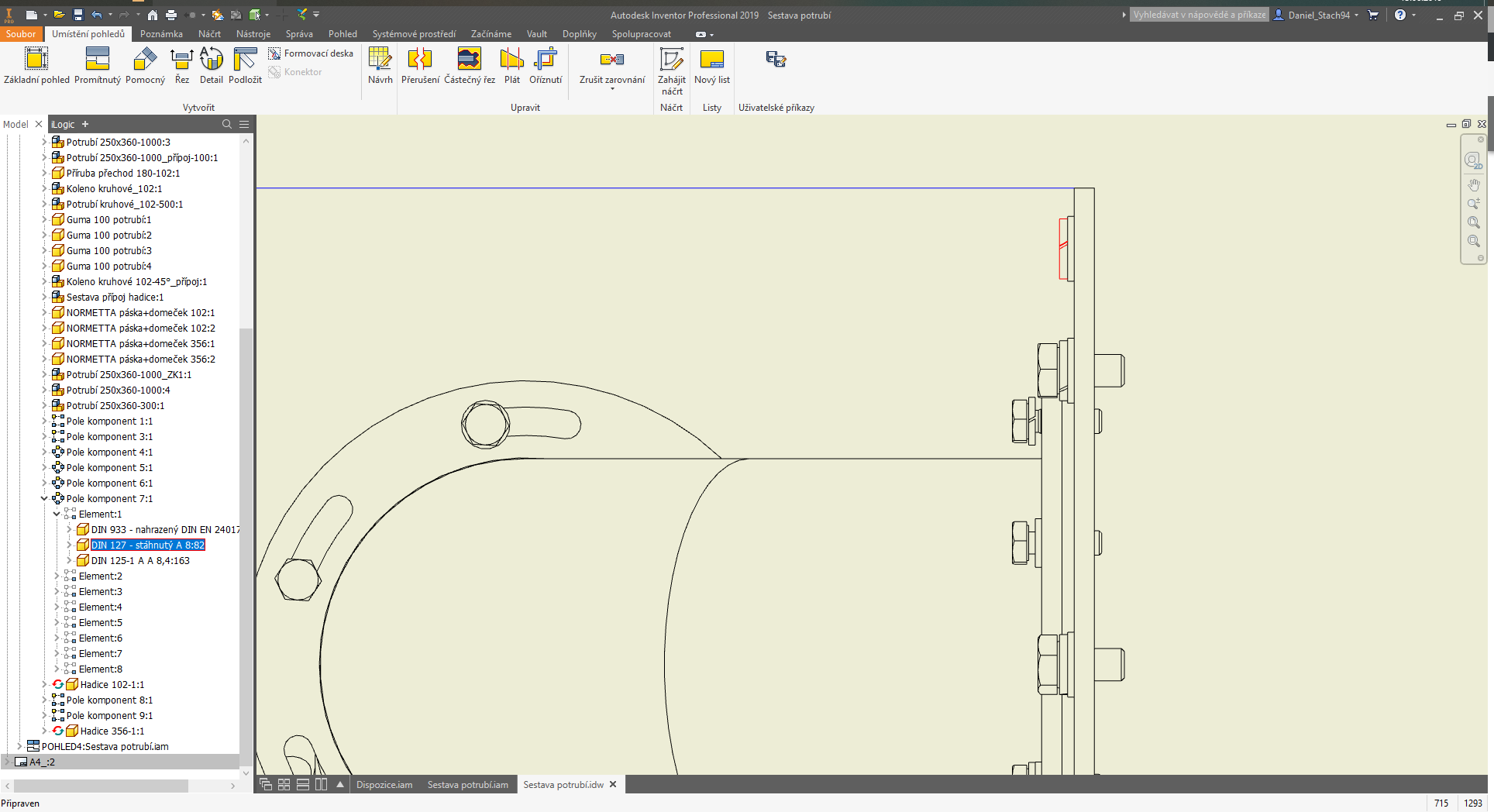Screen dimensions: 1494x812
Task: Click the Plát slice tool
Action: pyautogui.click(x=511, y=65)
